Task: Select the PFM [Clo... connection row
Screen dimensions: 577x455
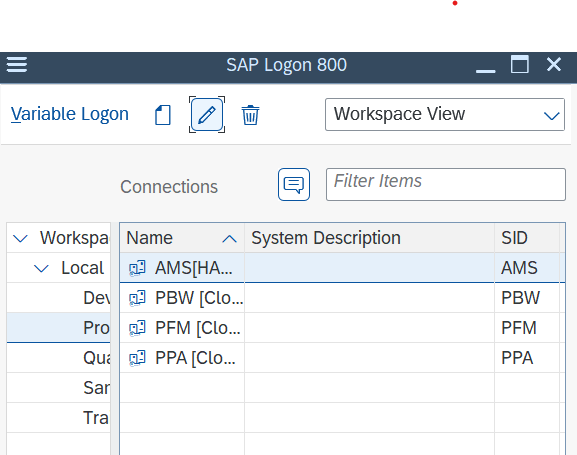Action: coord(342,328)
